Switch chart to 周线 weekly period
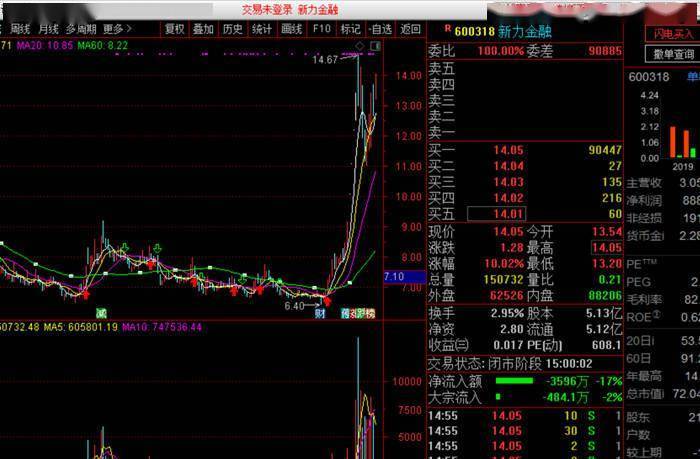This screenshot has height=459, width=700. click(x=20, y=29)
